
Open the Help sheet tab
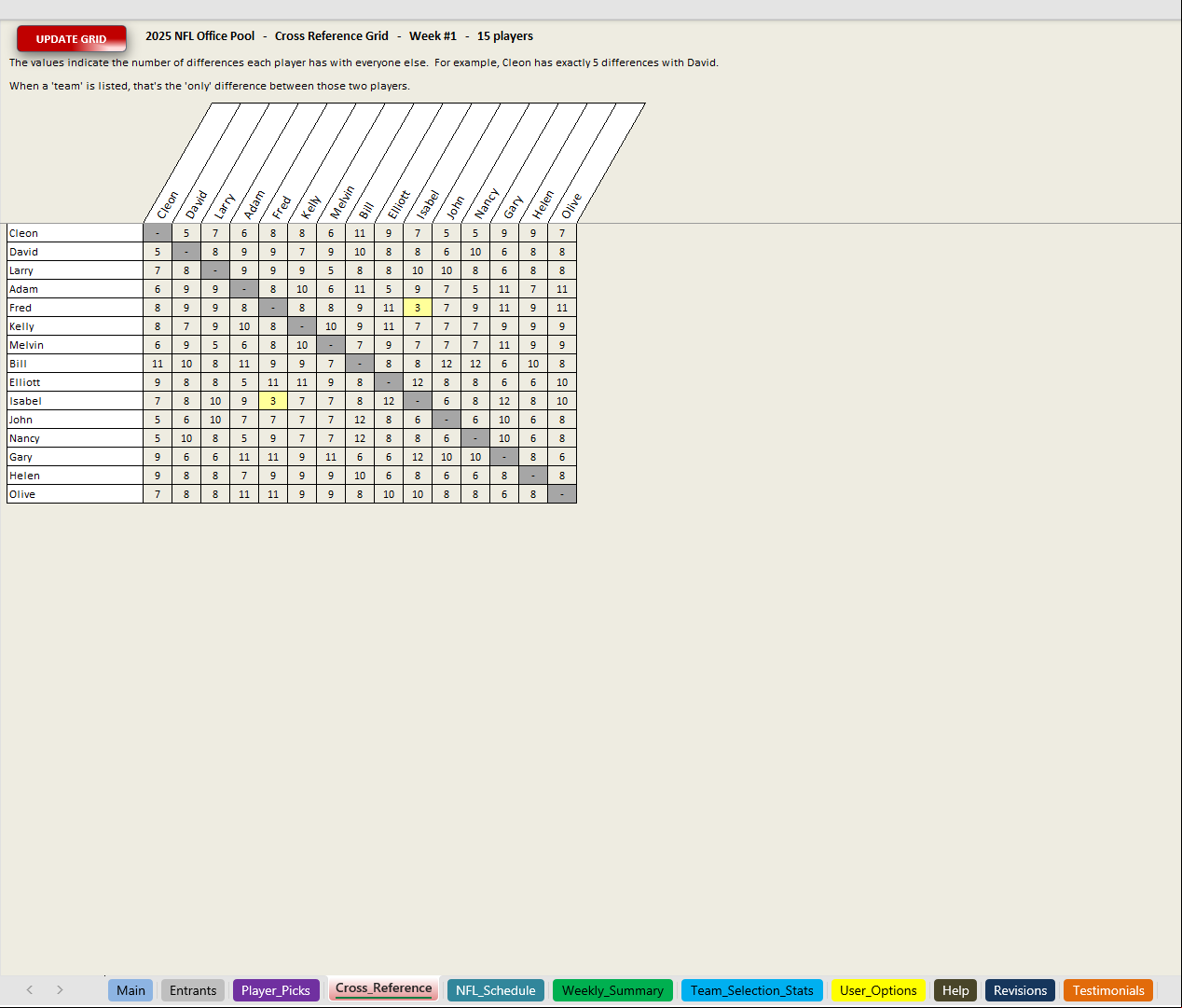coord(955,990)
